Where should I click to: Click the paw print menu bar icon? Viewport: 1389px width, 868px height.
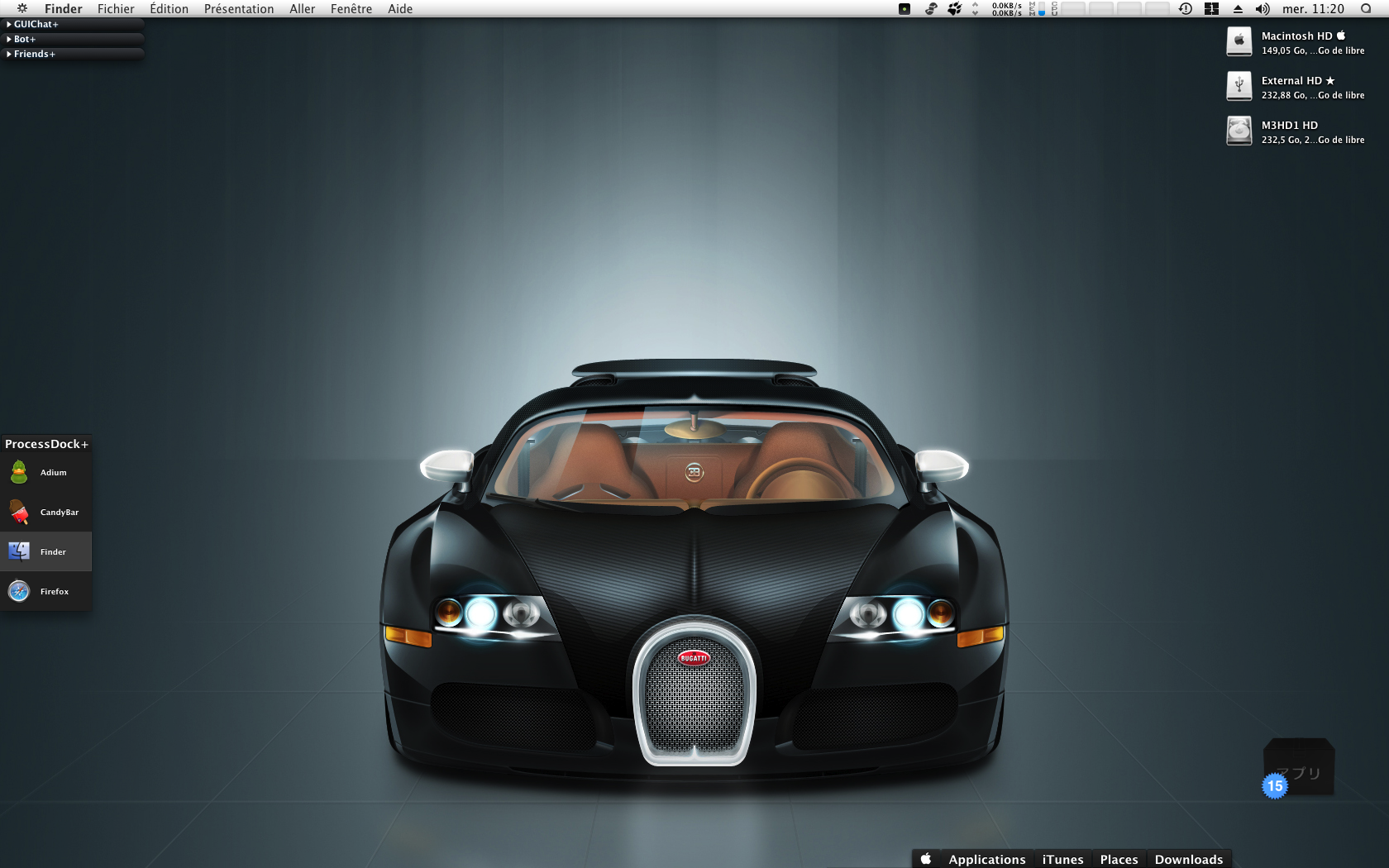pos(954,9)
